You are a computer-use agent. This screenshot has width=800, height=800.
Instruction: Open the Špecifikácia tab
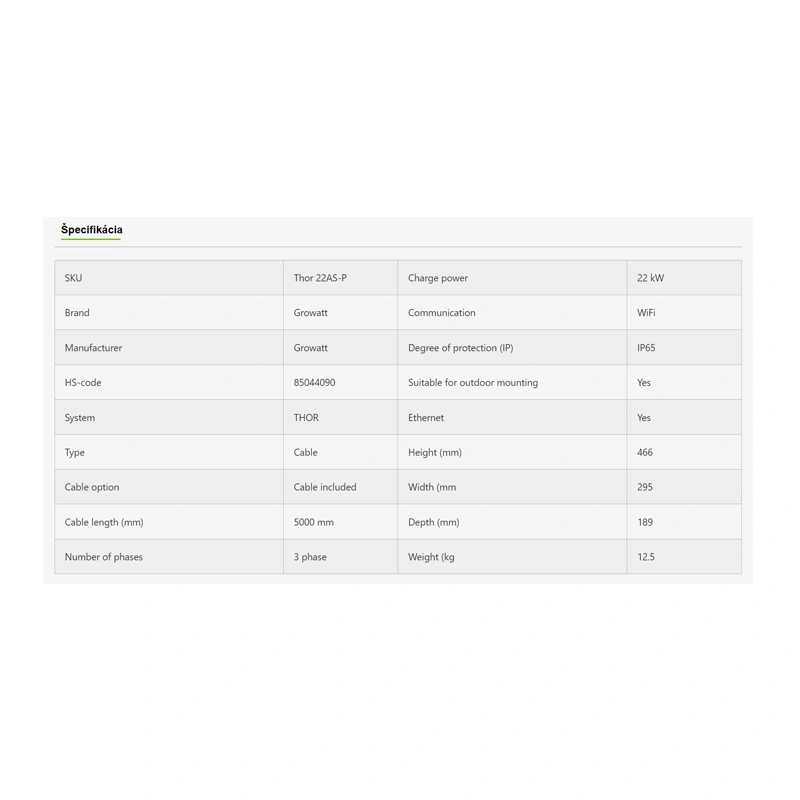tap(91, 230)
